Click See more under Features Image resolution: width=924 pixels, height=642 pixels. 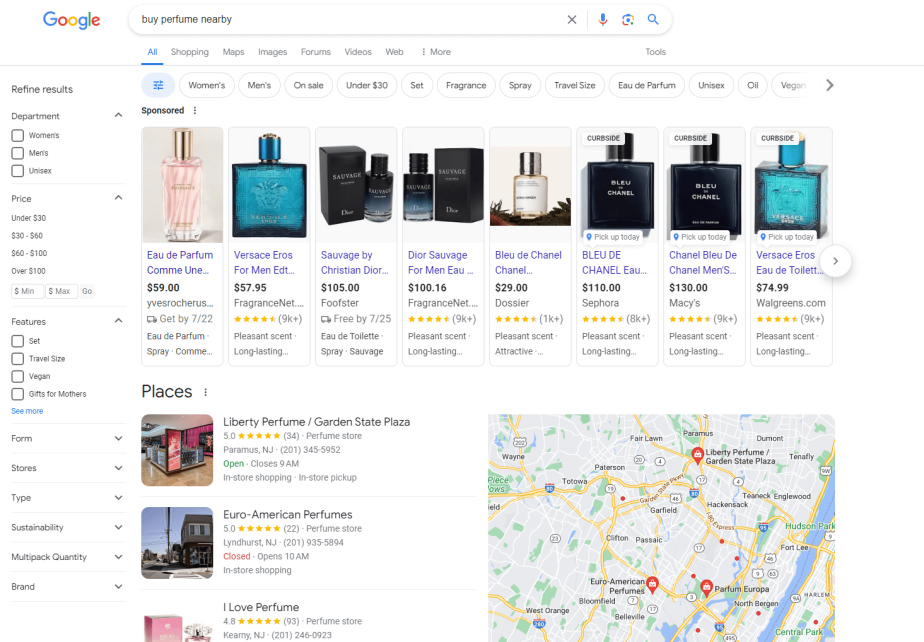point(28,411)
